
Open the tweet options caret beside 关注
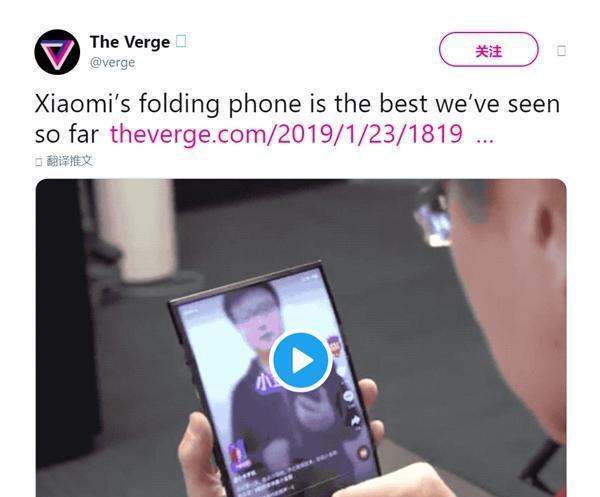[561, 51]
